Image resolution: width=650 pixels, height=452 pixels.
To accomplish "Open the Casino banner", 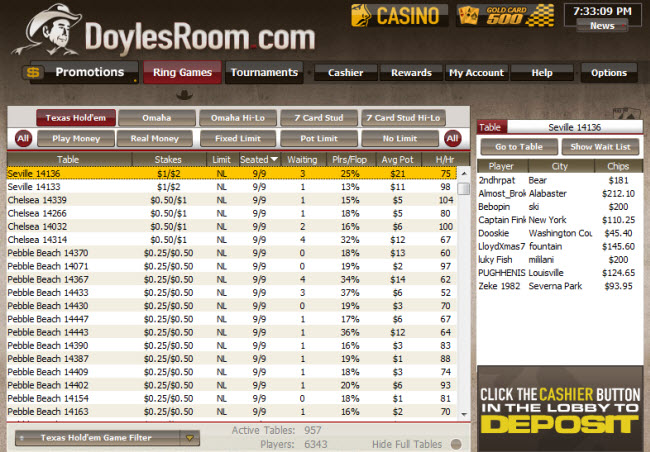I will (399, 16).
